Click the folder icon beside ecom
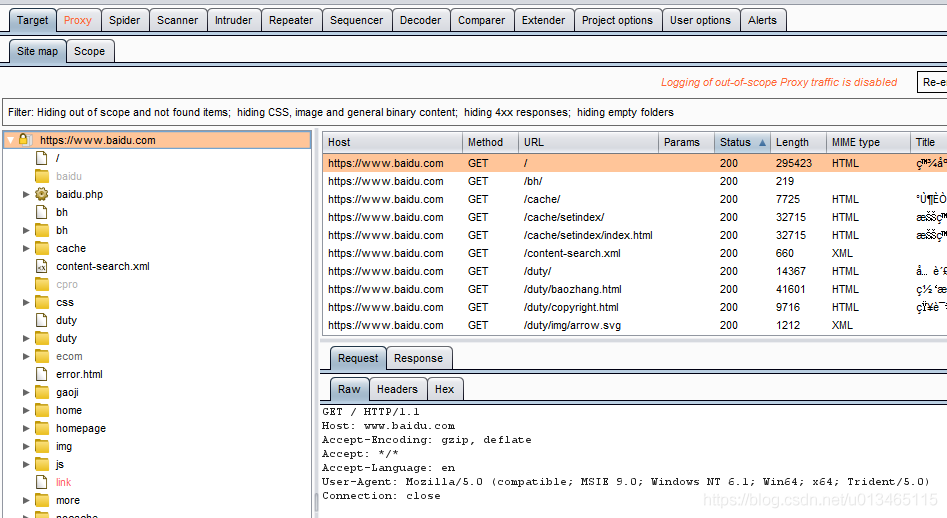This screenshot has height=518, width=947. coord(42,356)
